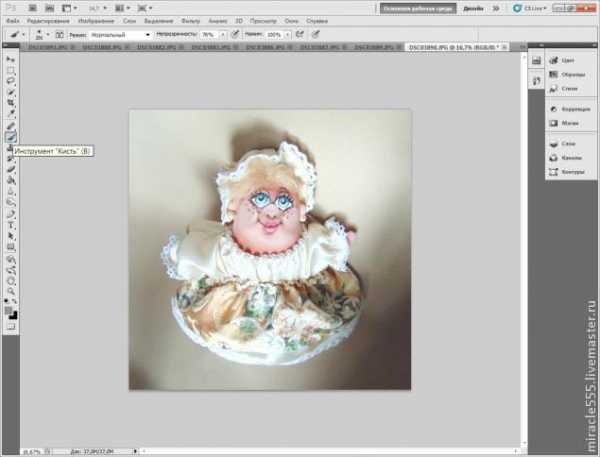Screen dimensions: 600x457
Task: Select the Pen tool
Action: 11,214
